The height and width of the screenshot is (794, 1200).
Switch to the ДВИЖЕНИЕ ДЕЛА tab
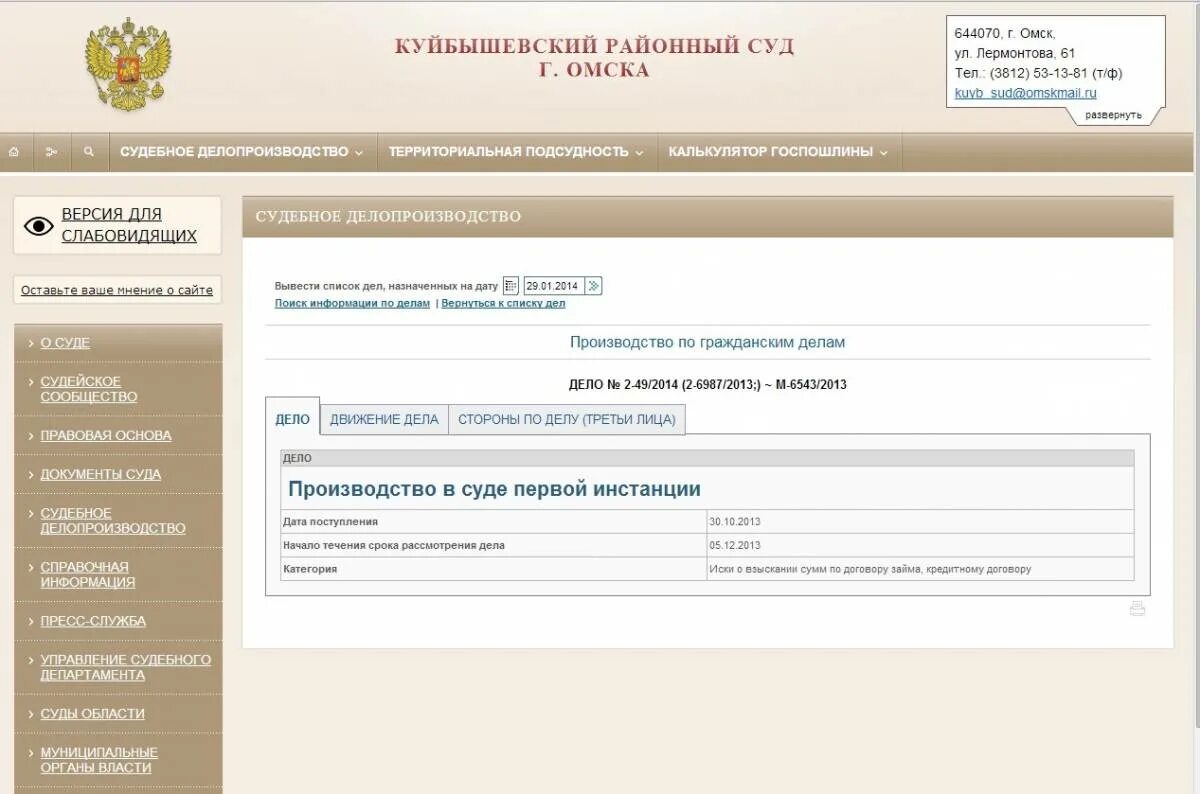384,419
